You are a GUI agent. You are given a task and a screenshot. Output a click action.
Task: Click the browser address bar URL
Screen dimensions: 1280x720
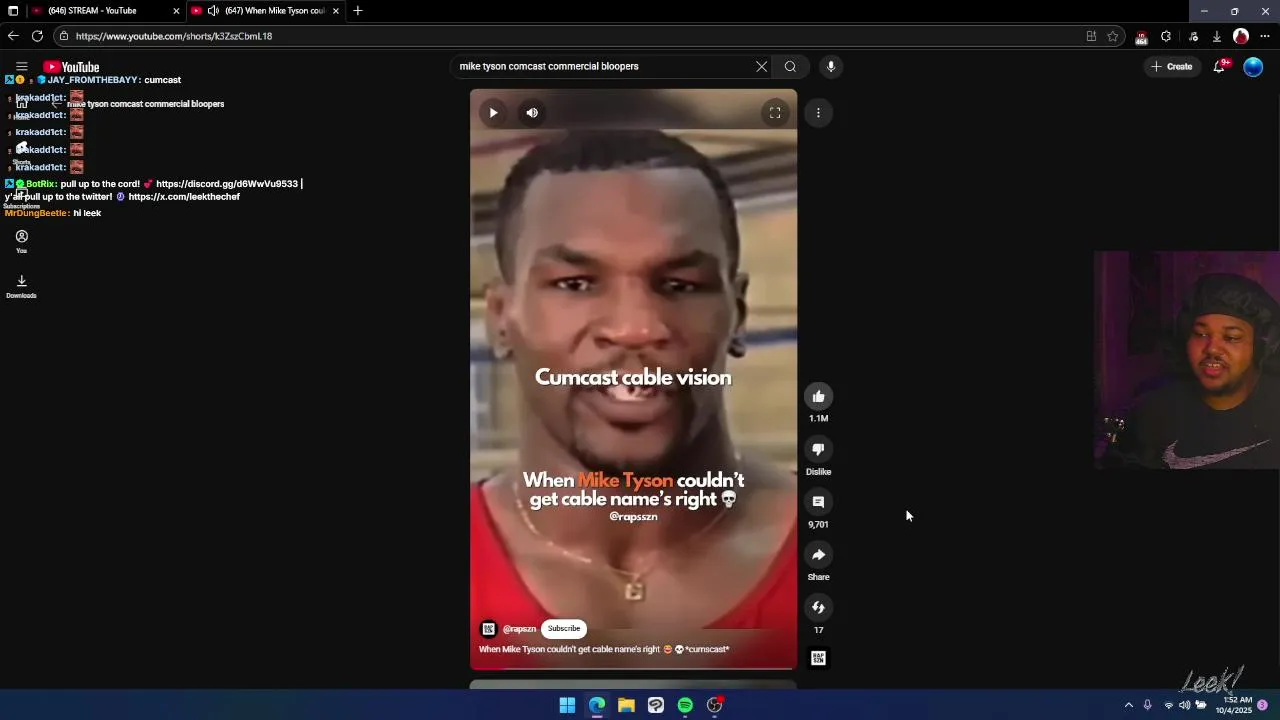pos(174,36)
